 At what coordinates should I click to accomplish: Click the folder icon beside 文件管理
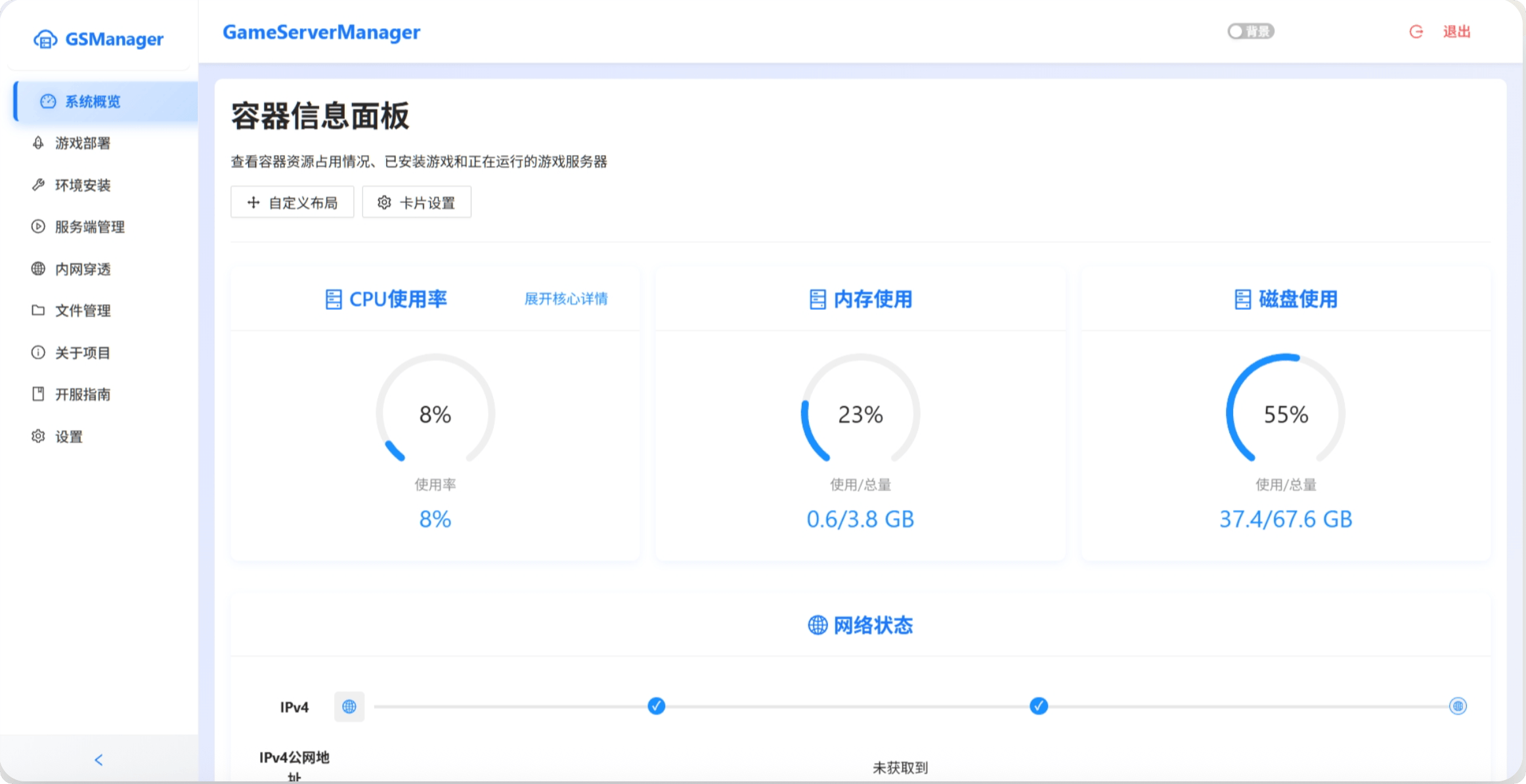point(38,310)
